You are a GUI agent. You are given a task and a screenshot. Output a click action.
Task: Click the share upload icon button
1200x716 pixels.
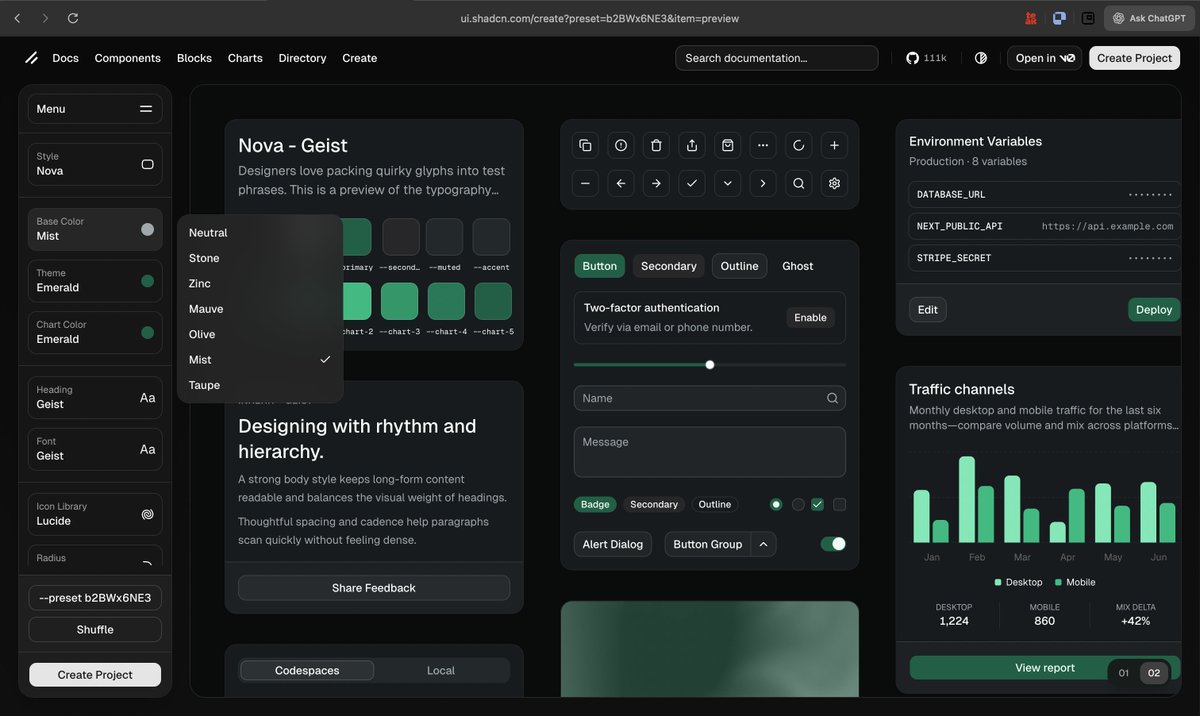pos(692,146)
